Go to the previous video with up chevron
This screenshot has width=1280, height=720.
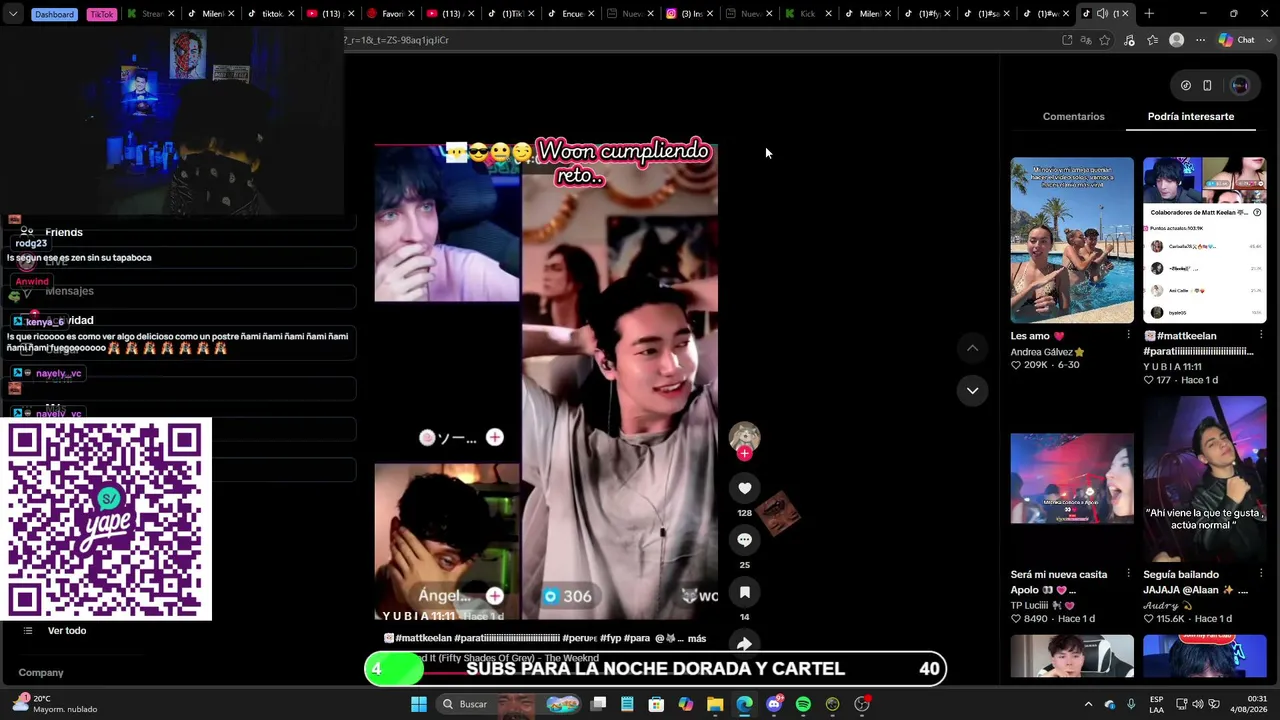click(972, 348)
